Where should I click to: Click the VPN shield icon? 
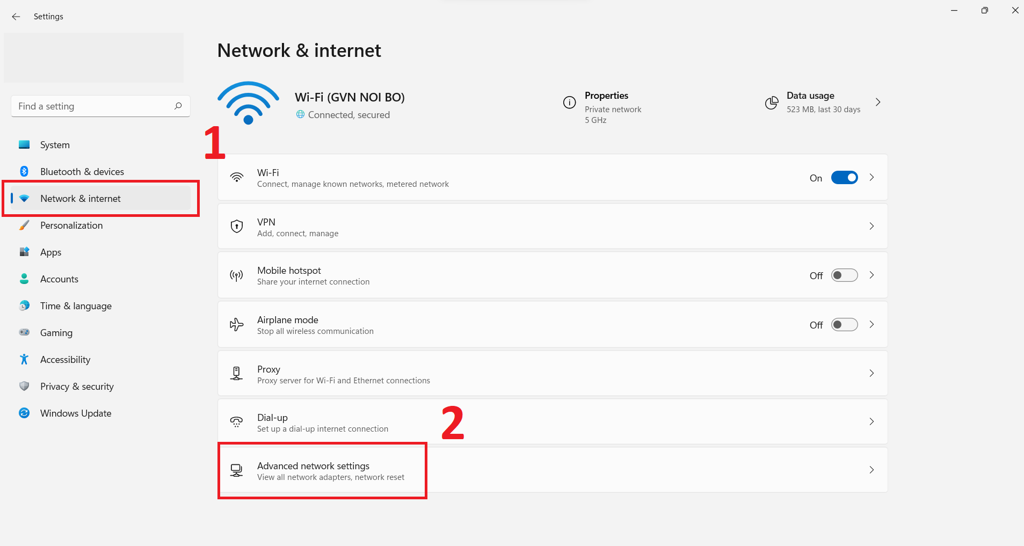[237, 227]
